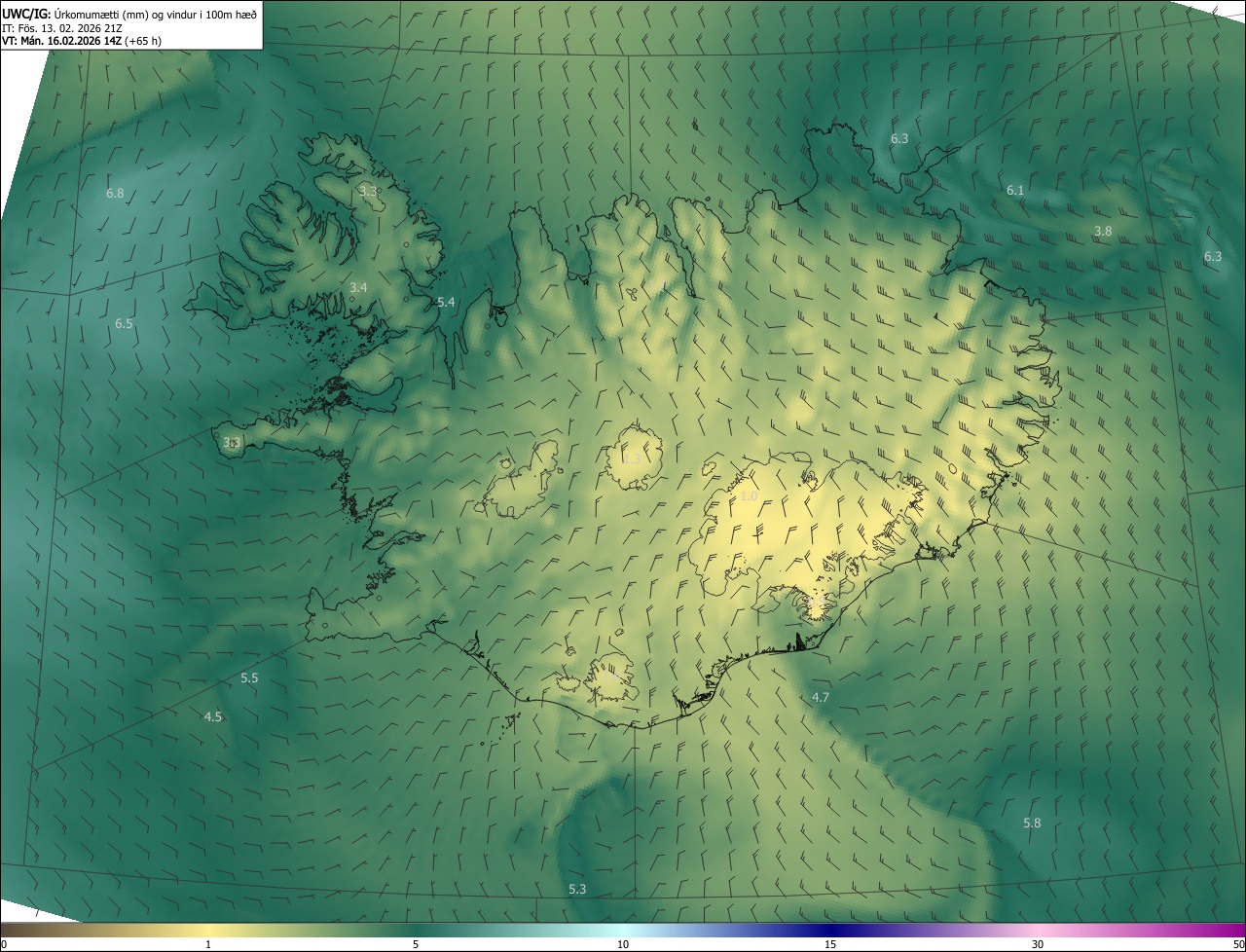
Task: Click the "10" tick on the colour scale
Action: (623, 944)
